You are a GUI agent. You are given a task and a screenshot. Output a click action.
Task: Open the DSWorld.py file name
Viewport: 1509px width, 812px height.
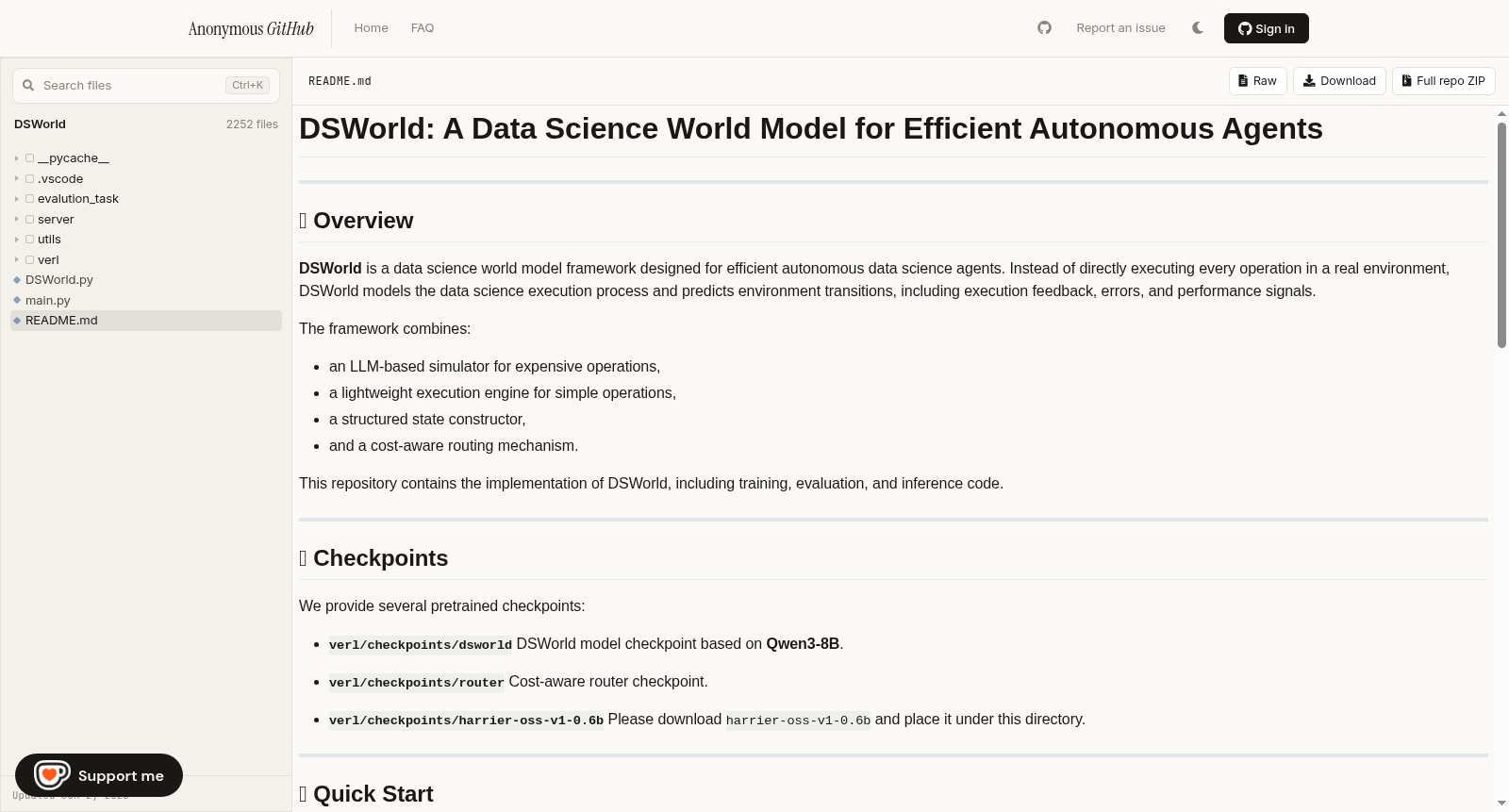[59, 280]
